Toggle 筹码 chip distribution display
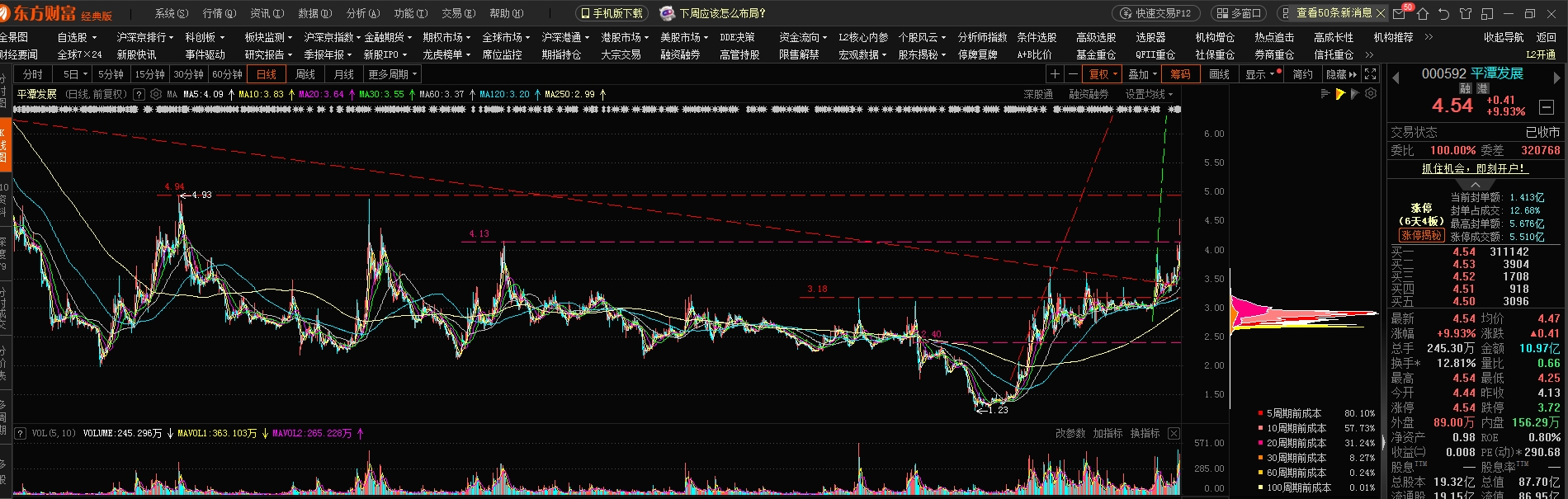Image resolution: width=1568 pixels, height=499 pixels. (1180, 74)
